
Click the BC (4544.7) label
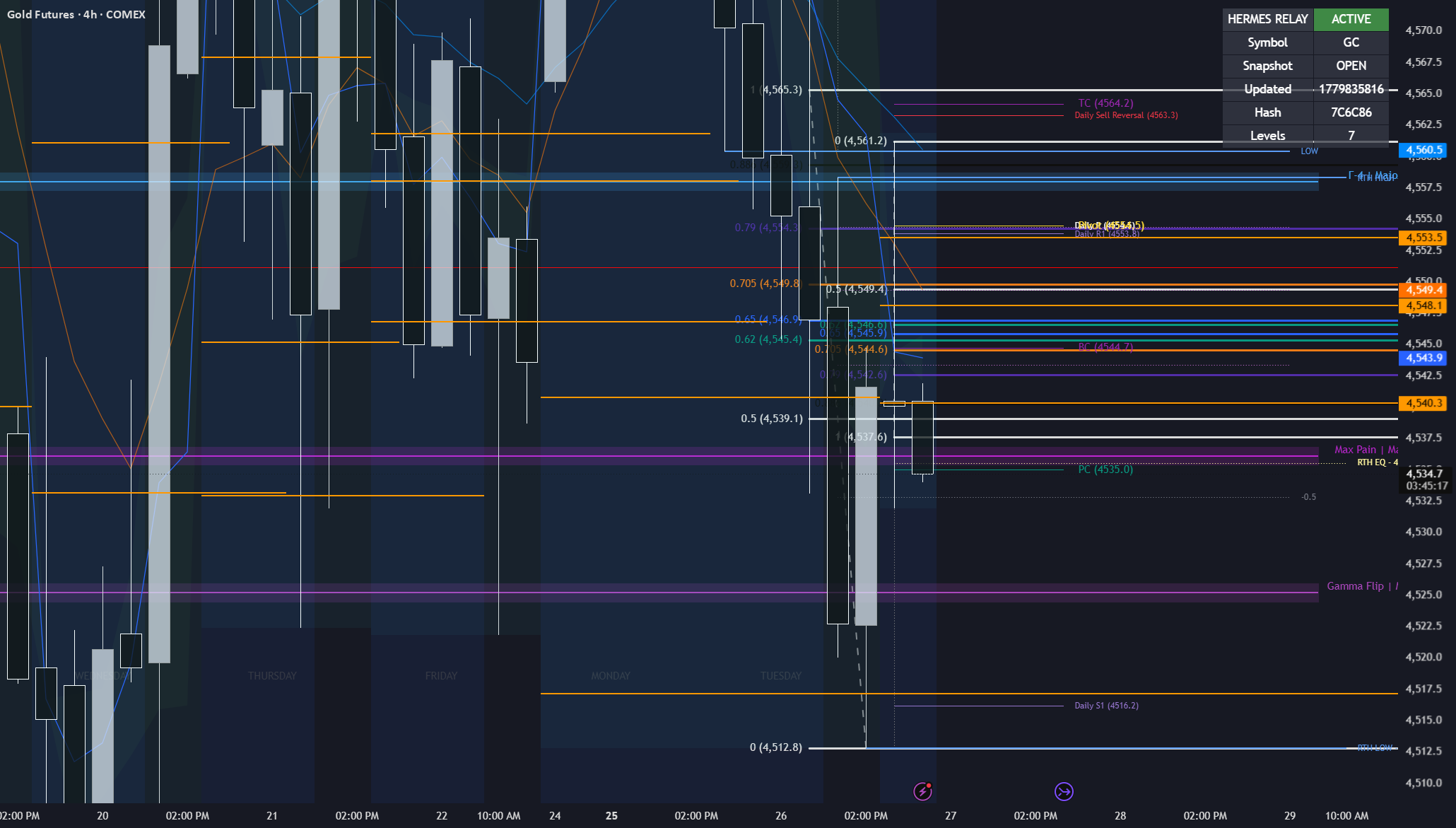click(x=1105, y=346)
